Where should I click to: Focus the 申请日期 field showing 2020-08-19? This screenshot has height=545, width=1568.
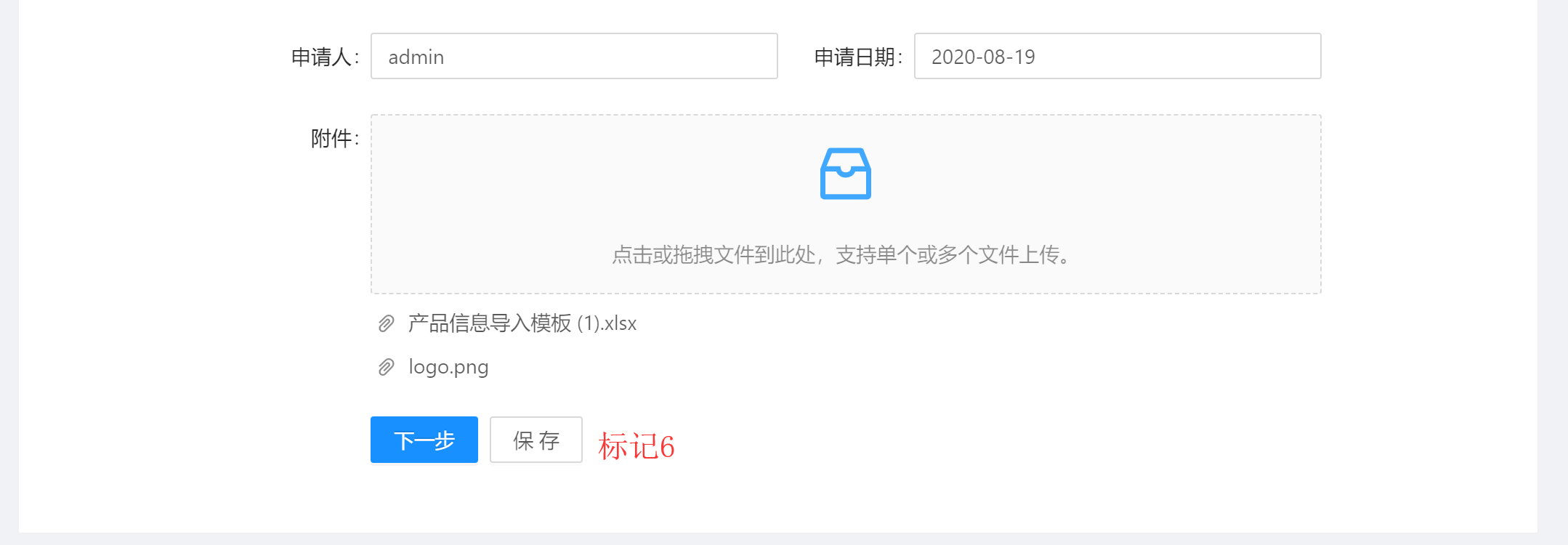pyautogui.click(x=1118, y=56)
